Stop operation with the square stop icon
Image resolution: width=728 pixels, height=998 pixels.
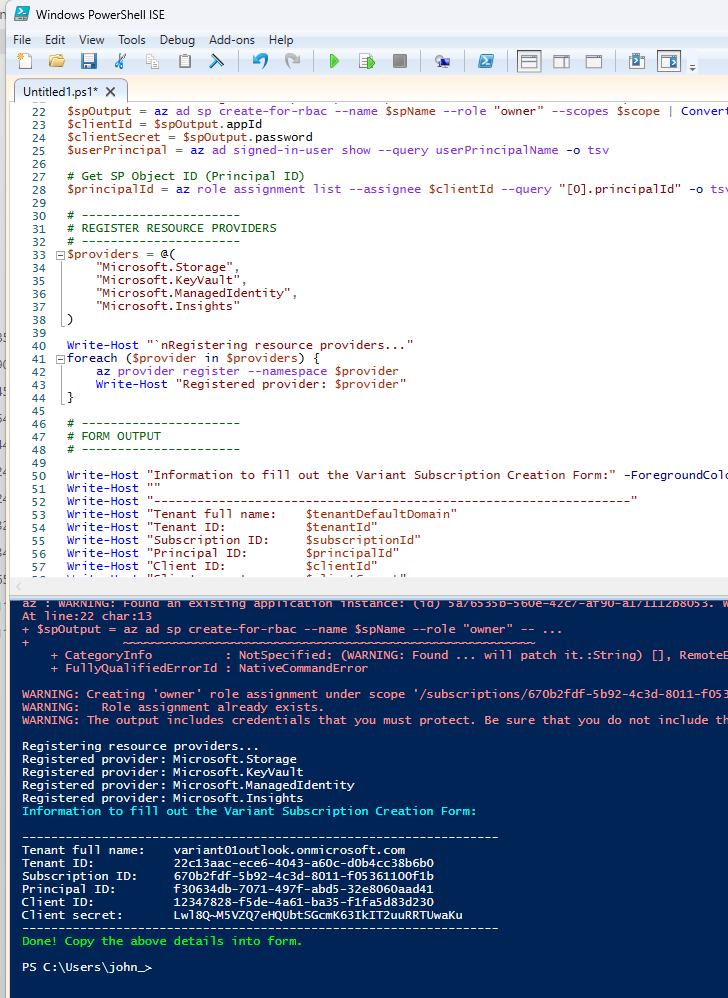tap(400, 61)
